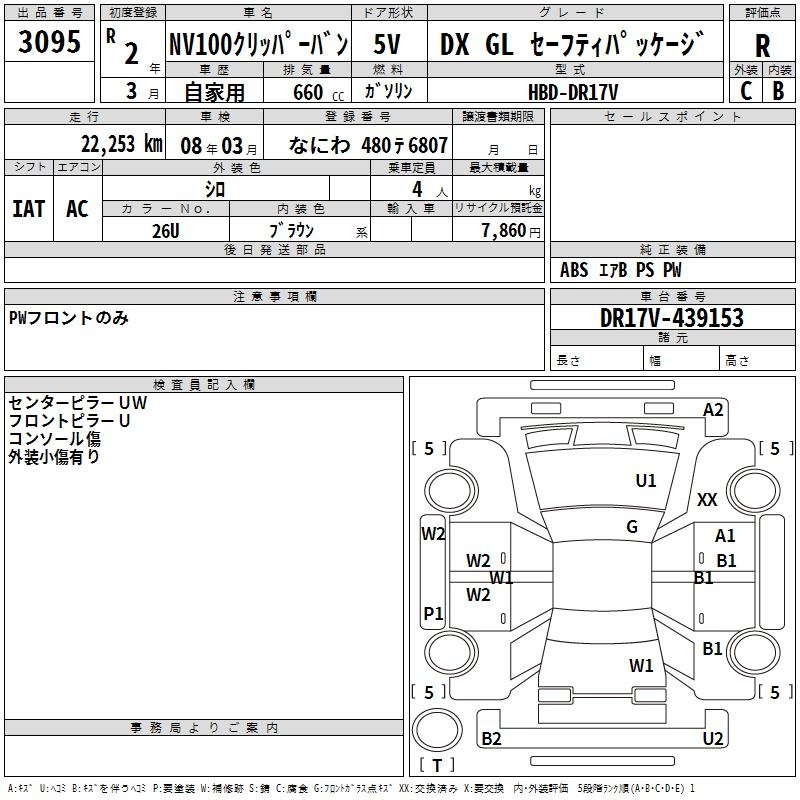Select inspector note コンソール傷
The image size is (800, 800).
tap(54, 439)
